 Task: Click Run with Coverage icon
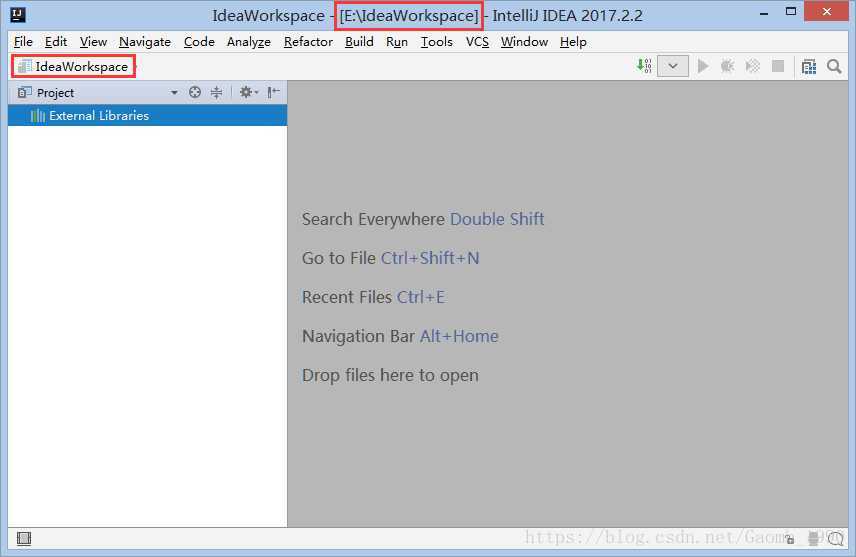pos(753,66)
